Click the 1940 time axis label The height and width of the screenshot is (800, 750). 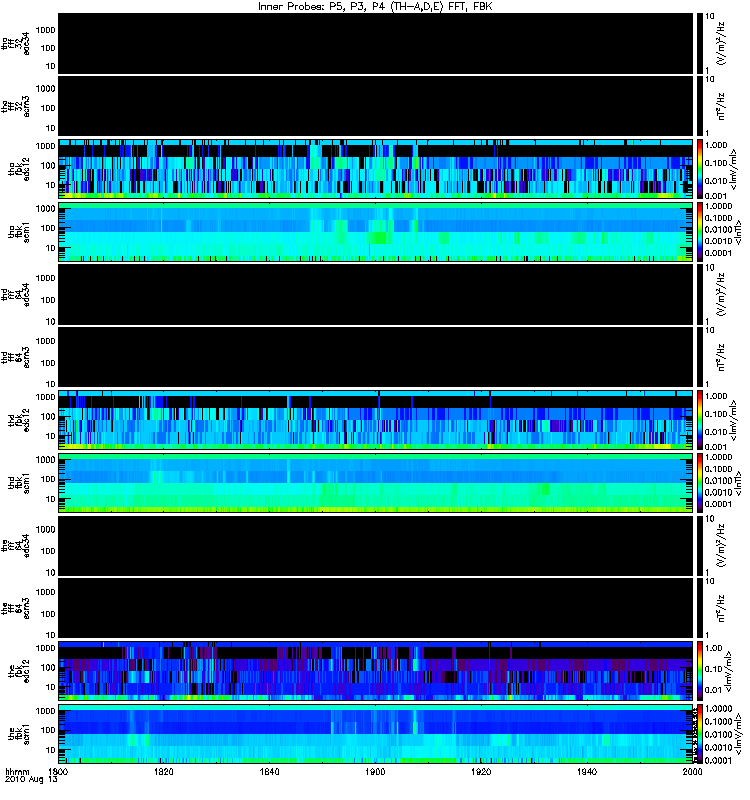tap(587, 771)
